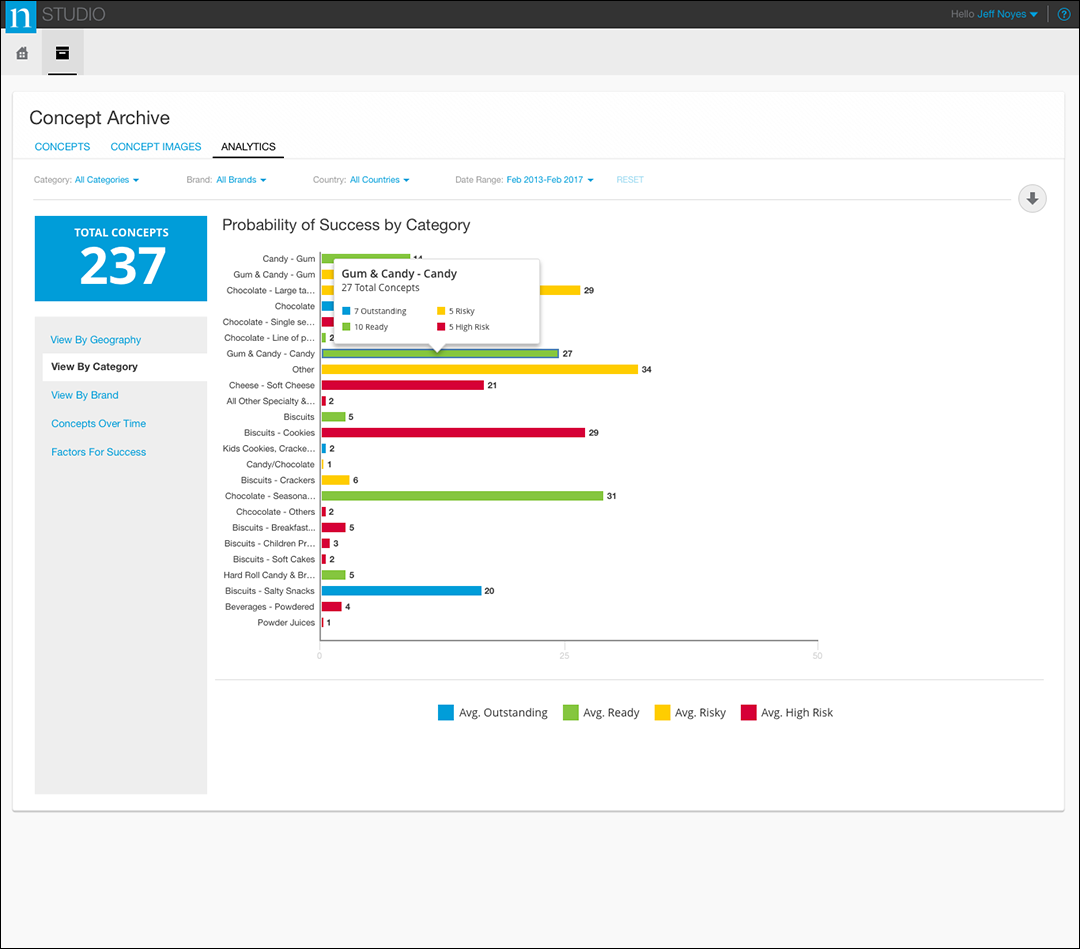Toggle Avg. Risky legend swatch
Screen dimensions: 1080x949
tap(662, 713)
